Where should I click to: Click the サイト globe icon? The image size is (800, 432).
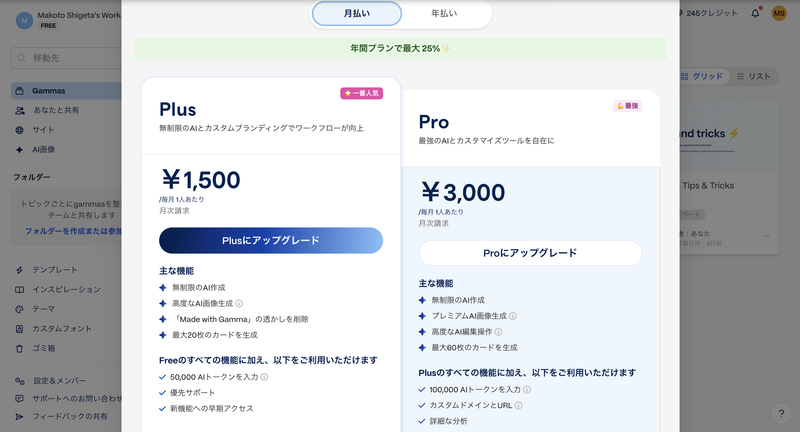click(x=19, y=130)
